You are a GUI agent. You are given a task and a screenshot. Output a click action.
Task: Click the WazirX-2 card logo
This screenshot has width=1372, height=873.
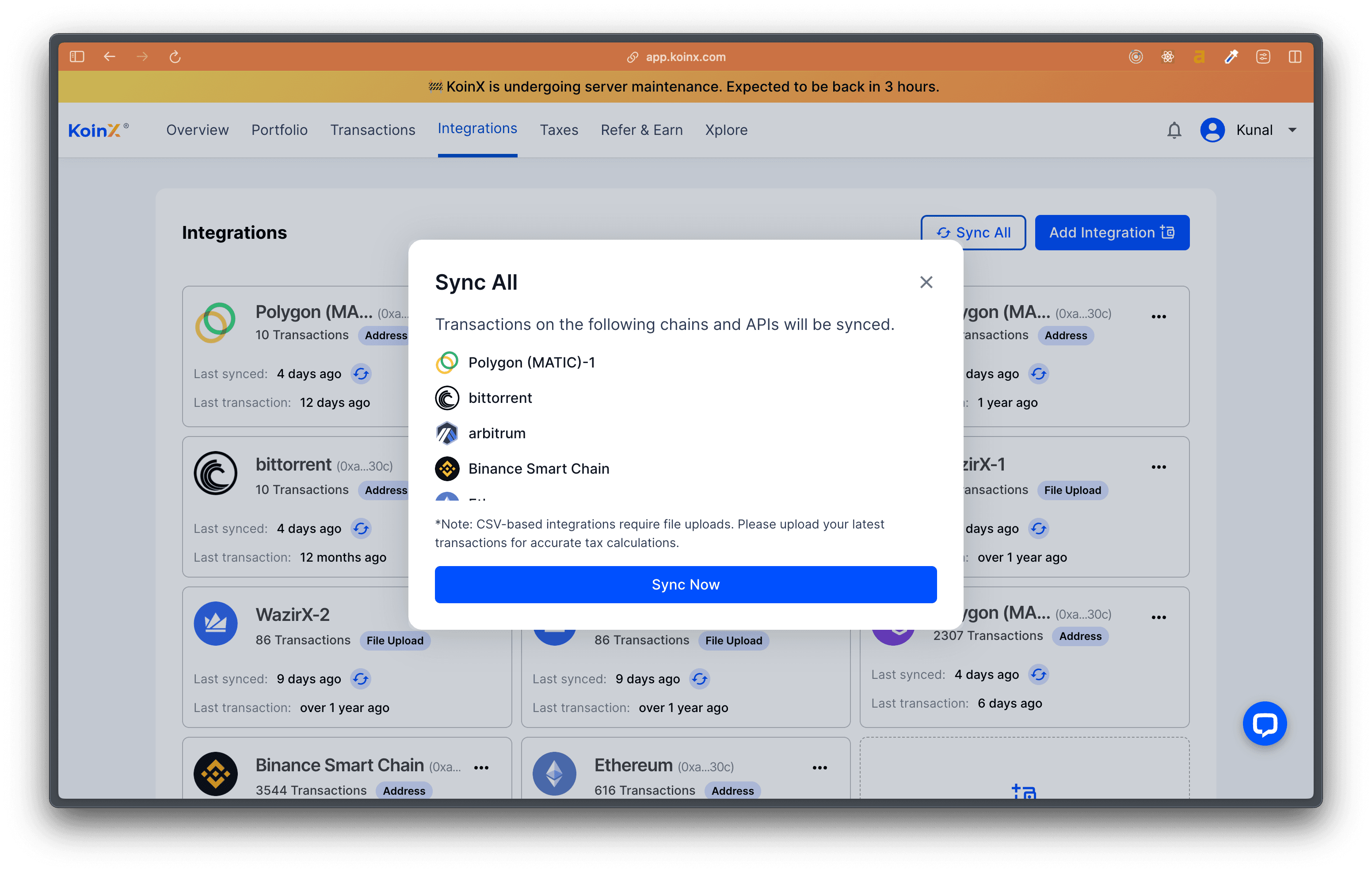[215, 624]
